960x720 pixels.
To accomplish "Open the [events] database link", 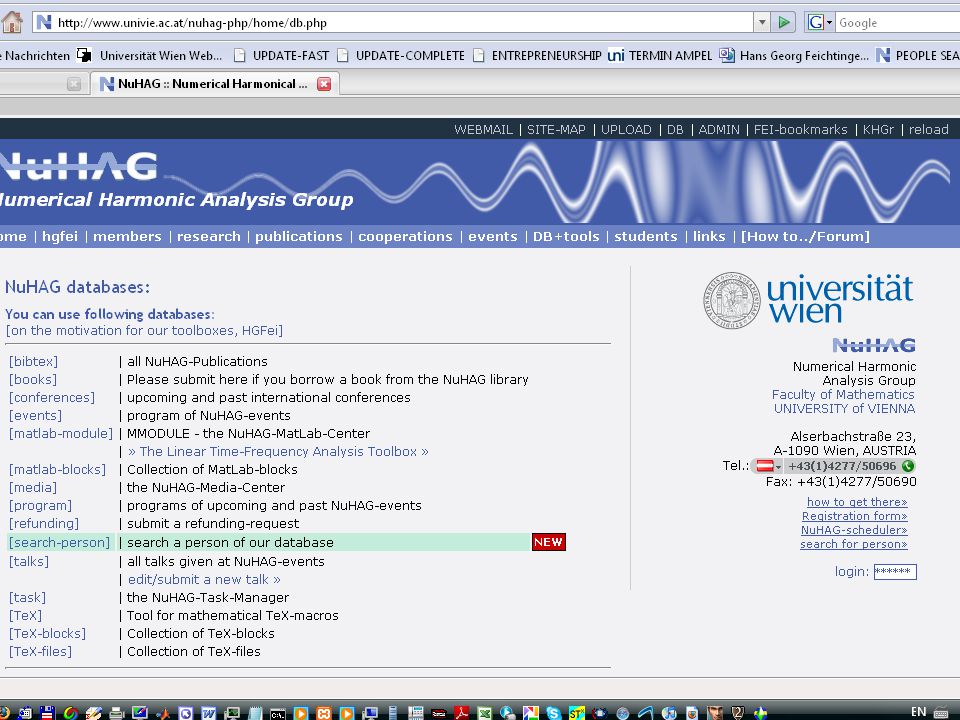I will (x=35, y=415).
